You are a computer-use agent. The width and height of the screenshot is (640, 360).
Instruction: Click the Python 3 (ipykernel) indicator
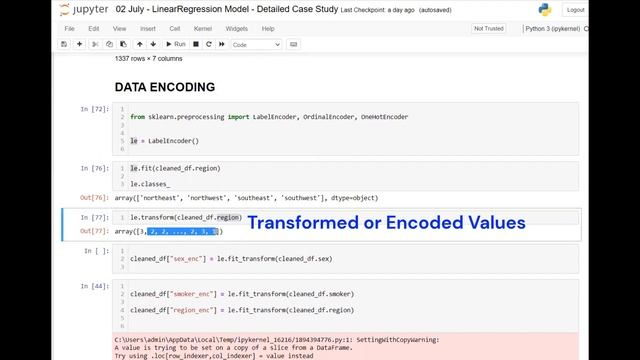pyautogui.click(x=553, y=29)
